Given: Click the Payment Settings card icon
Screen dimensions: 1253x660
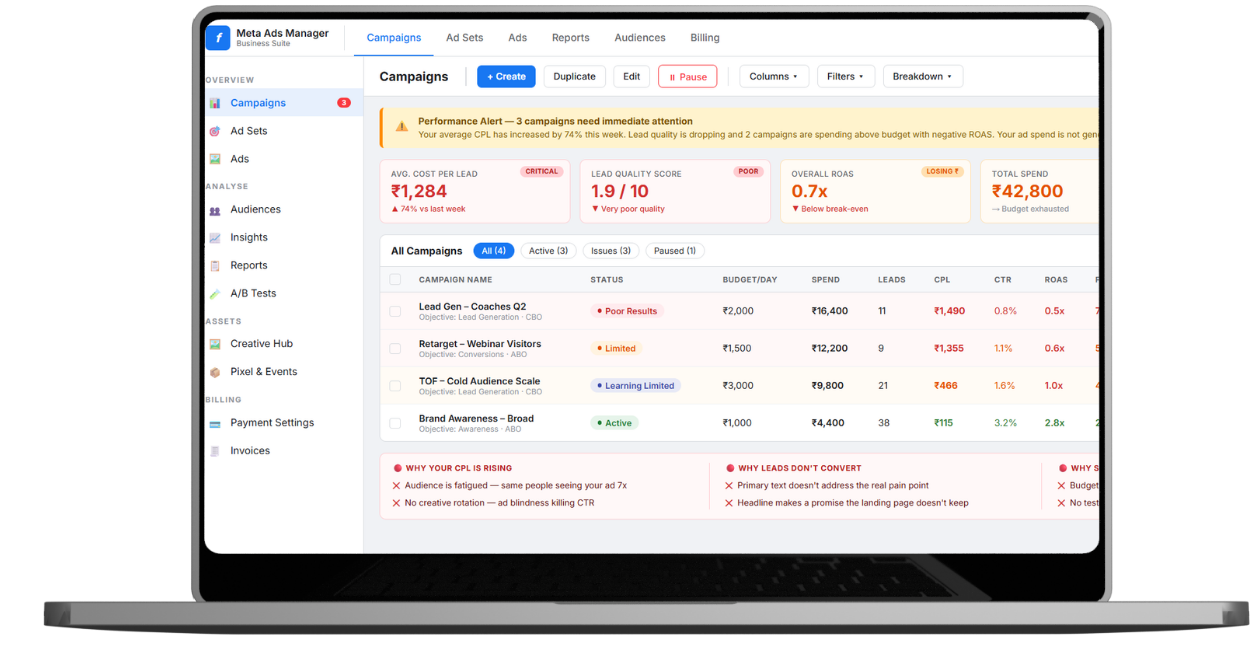Looking at the screenshot, I should pos(214,423).
